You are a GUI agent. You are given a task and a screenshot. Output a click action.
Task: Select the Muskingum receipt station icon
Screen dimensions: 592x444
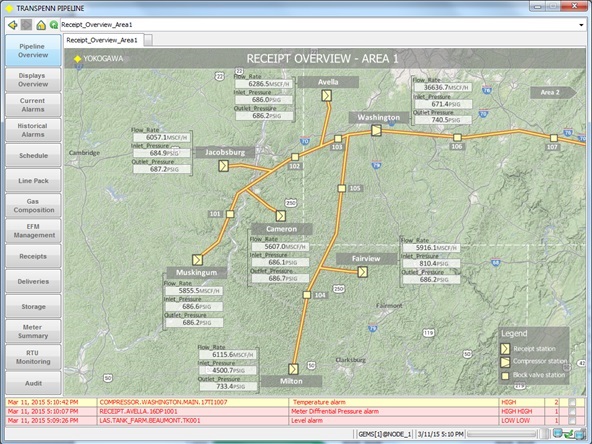pyautogui.click(x=197, y=260)
